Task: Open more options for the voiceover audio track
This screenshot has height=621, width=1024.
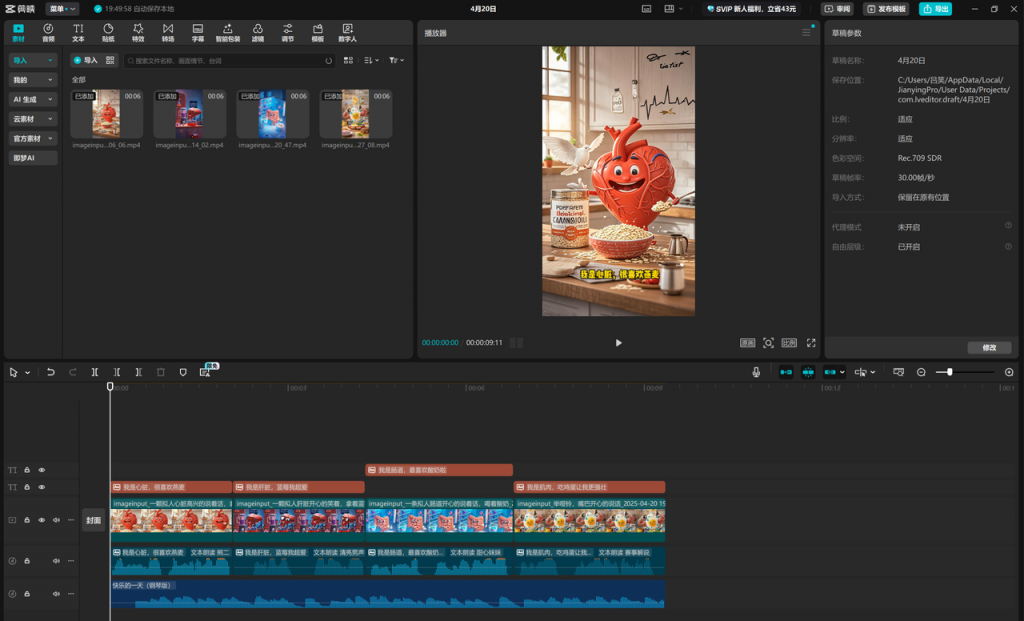Action: tap(71, 561)
